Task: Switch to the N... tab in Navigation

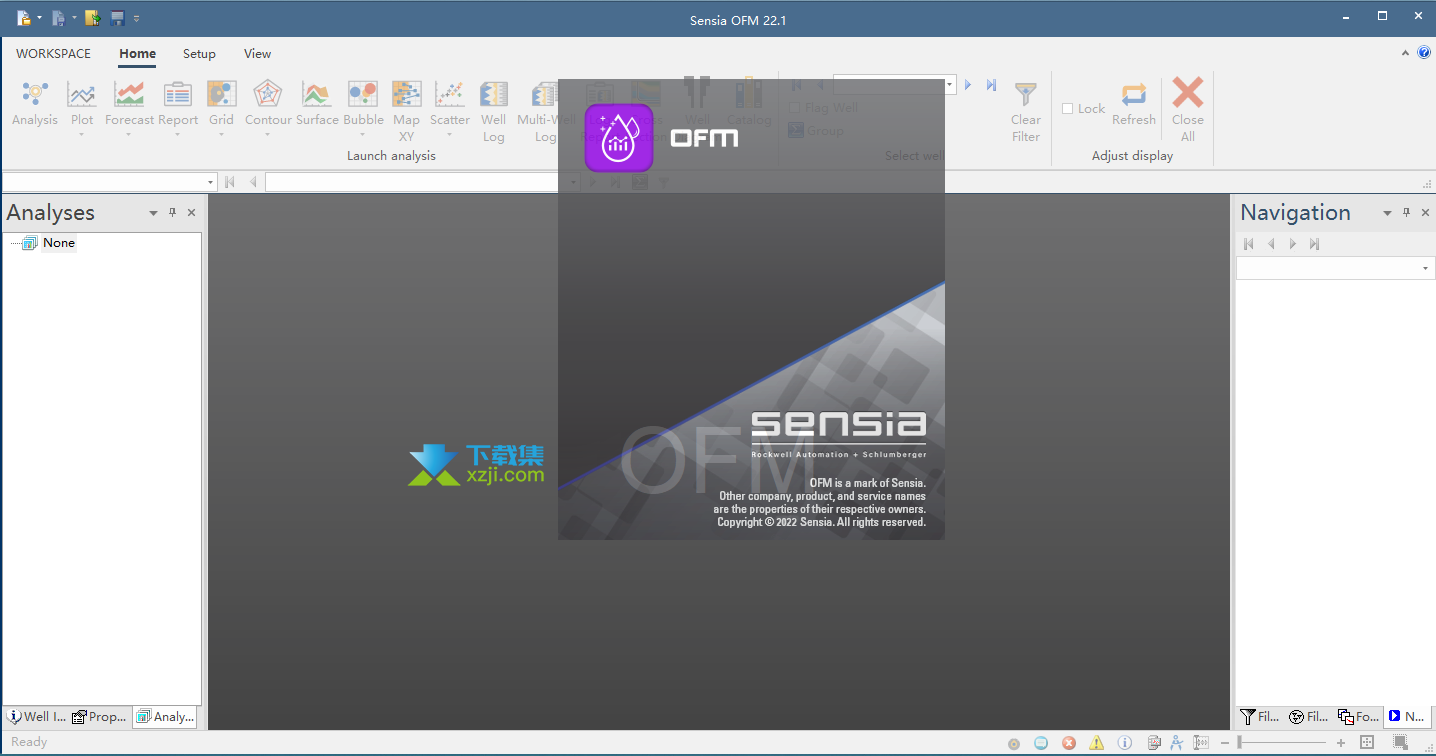Action: click(x=1407, y=717)
